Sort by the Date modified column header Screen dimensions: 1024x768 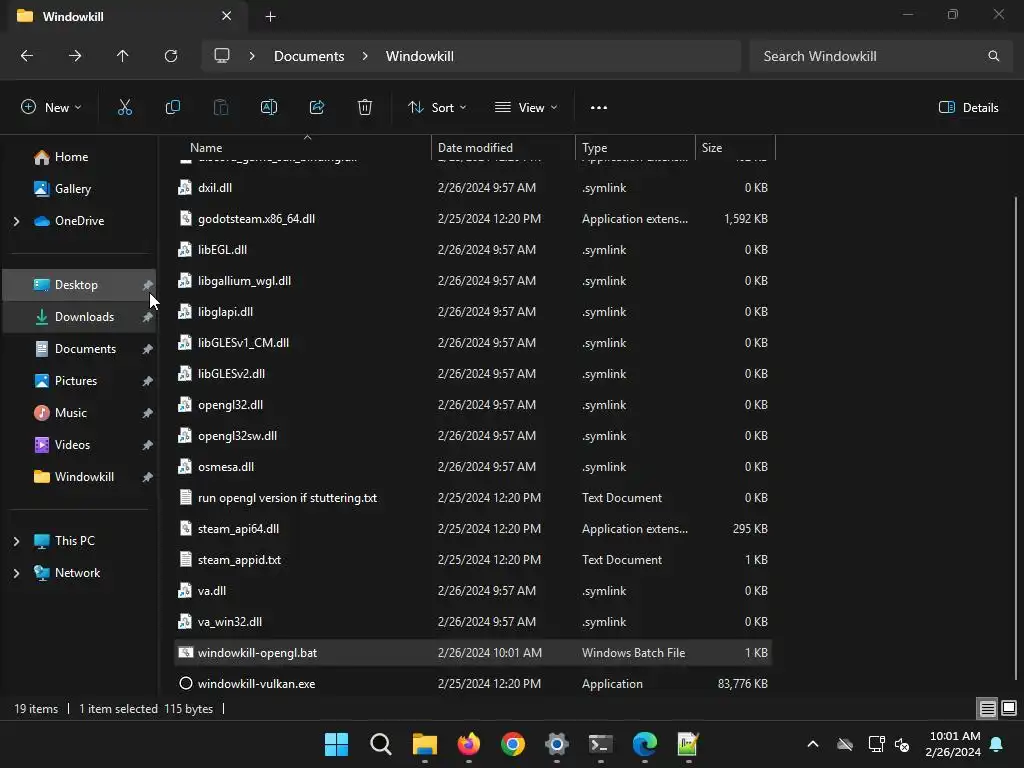[x=504, y=148]
